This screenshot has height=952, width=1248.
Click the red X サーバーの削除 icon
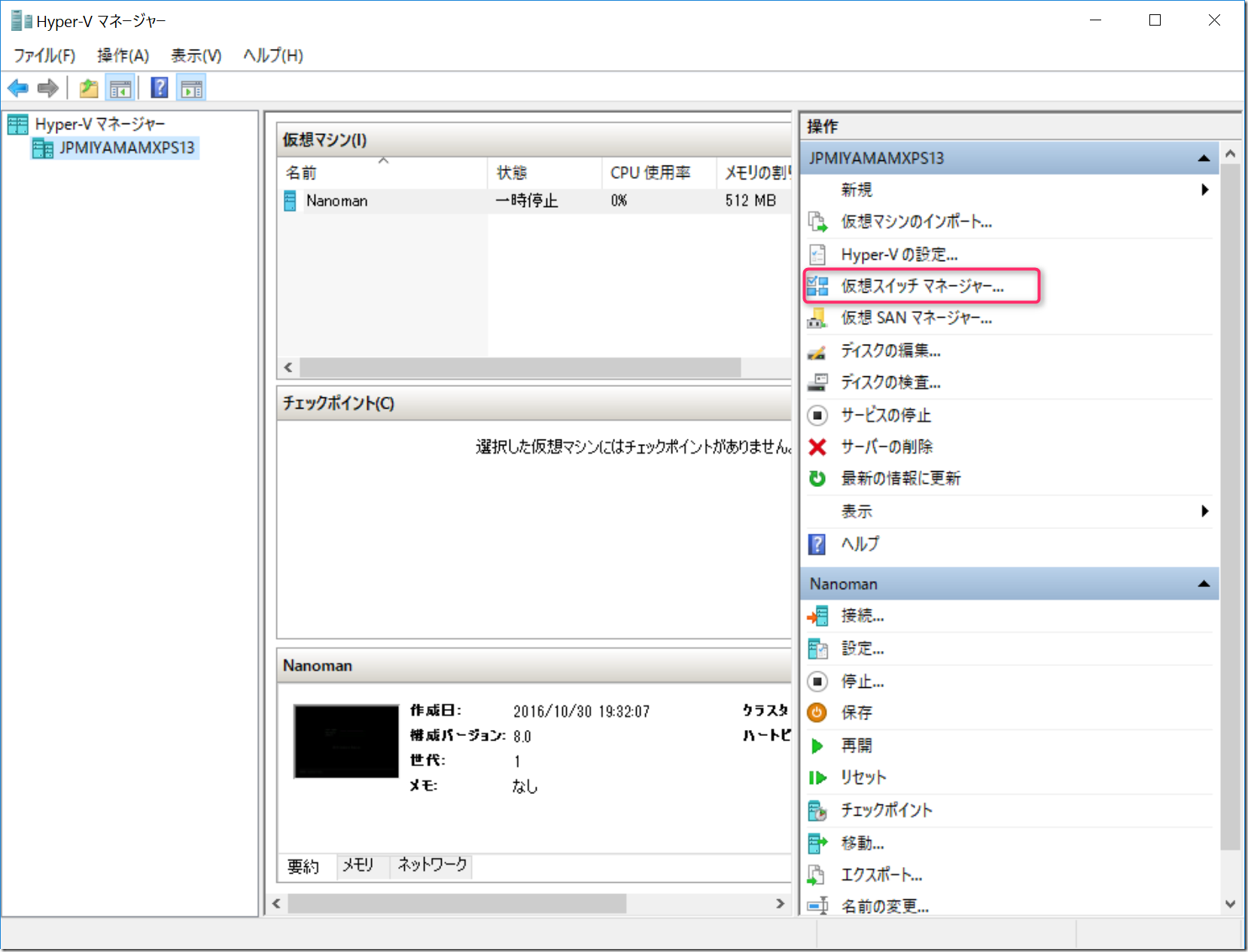(817, 447)
